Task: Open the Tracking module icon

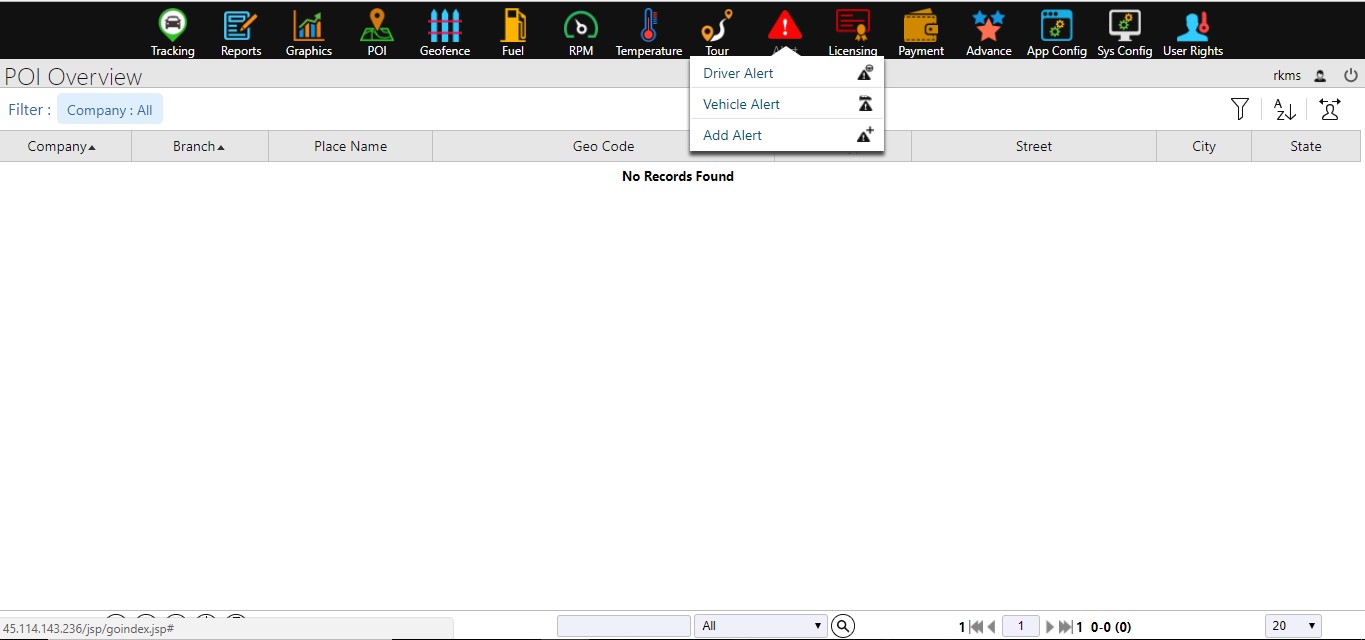Action: [173, 26]
